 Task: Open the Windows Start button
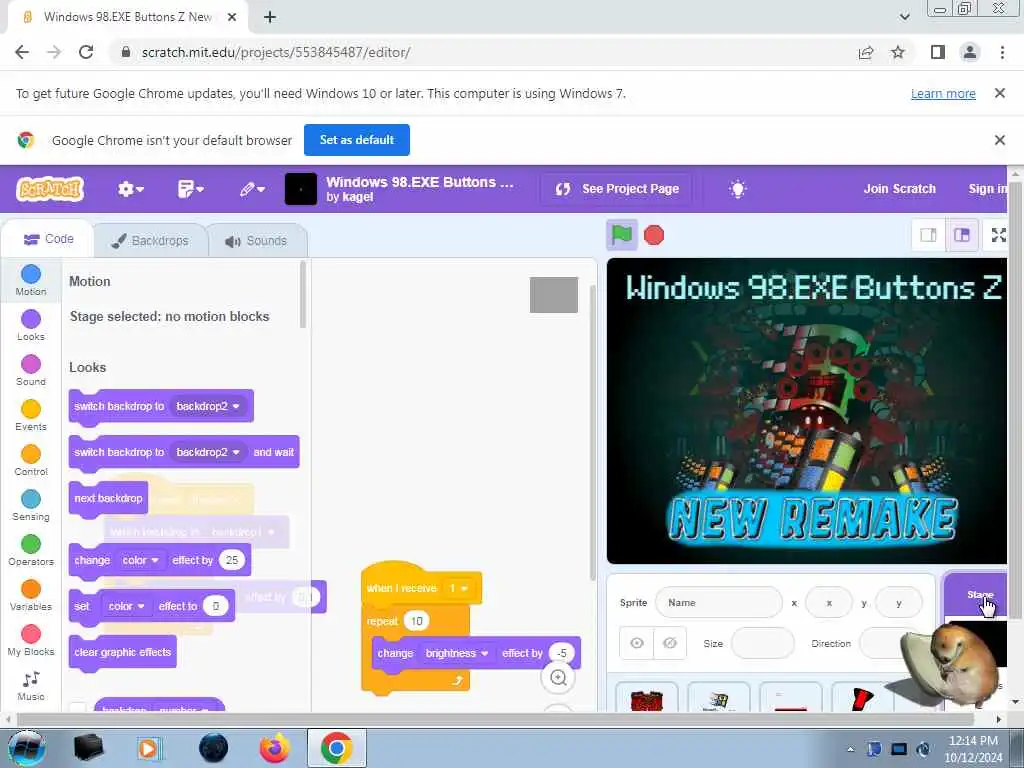pyautogui.click(x=26, y=748)
